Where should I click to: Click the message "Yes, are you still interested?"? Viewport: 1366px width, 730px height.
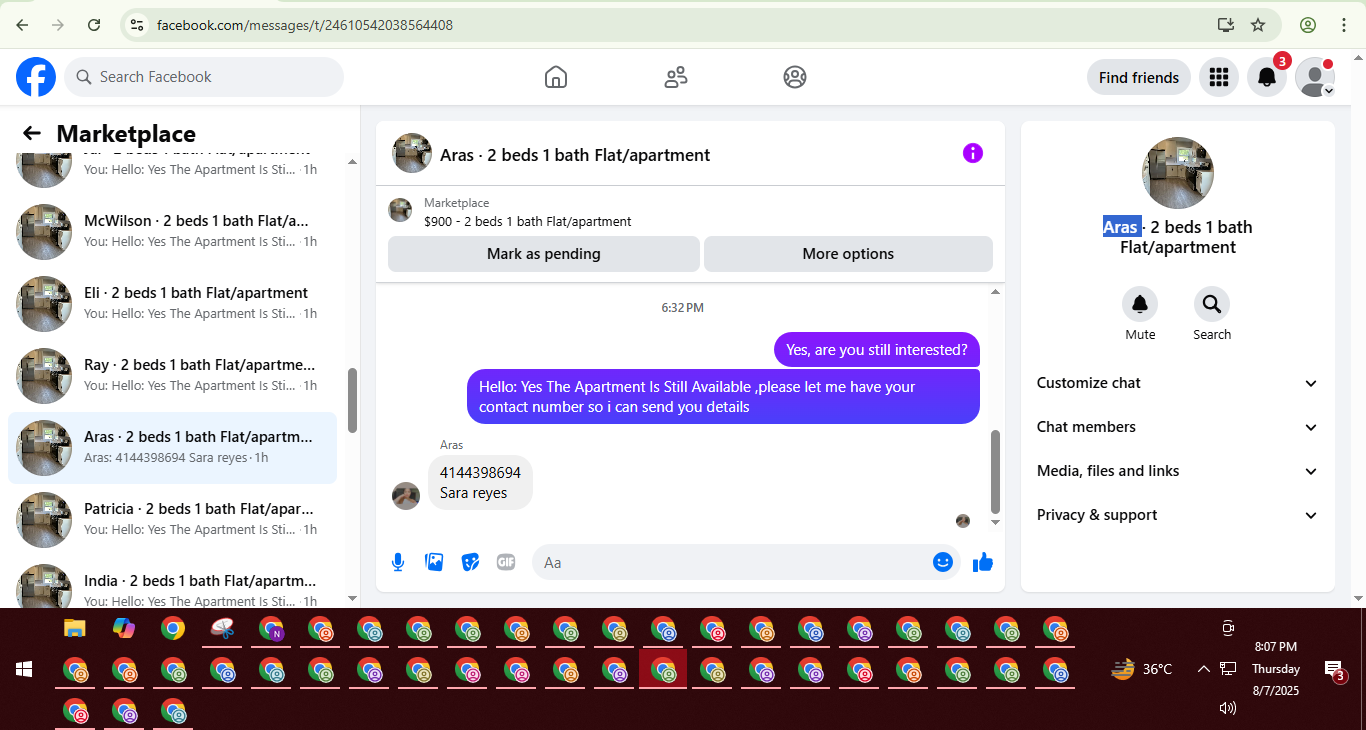877,350
